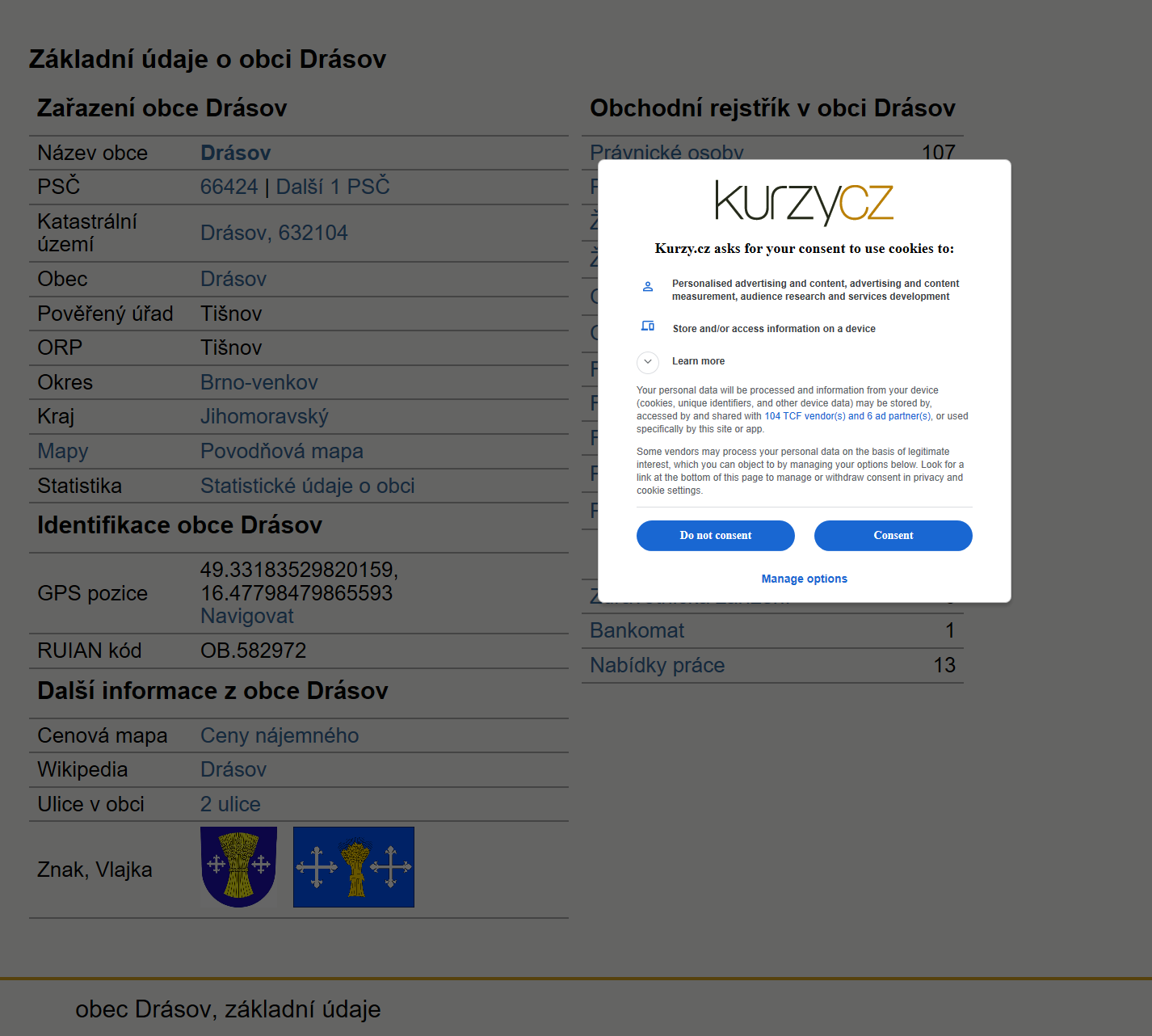Open the Drásov name link in Název obce row

click(235, 153)
